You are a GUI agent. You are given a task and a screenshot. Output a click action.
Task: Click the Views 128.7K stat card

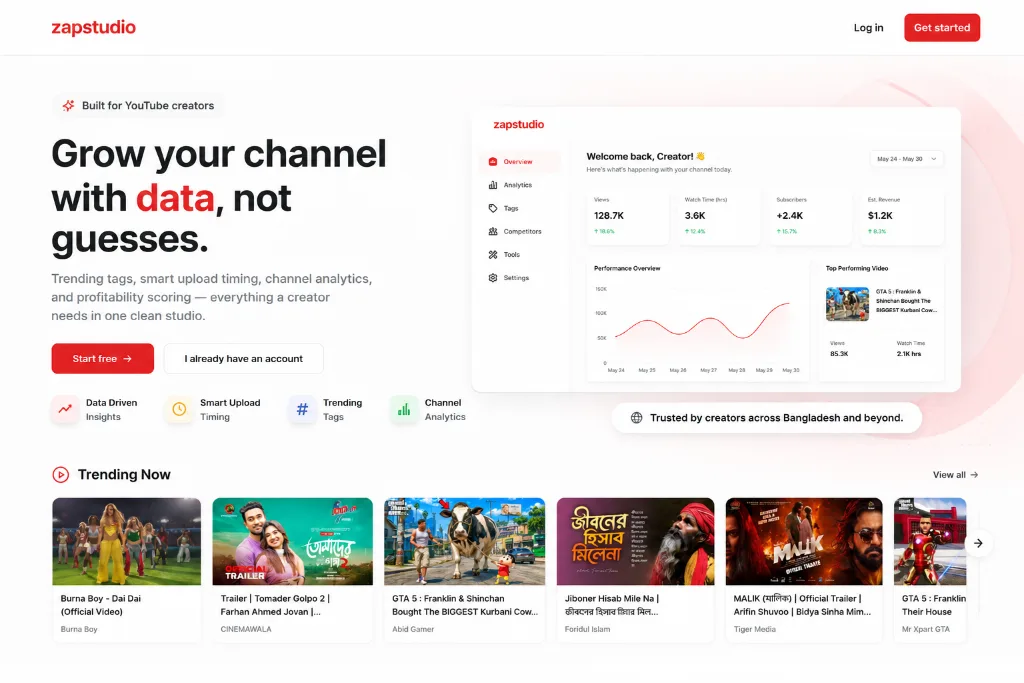click(628, 217)
